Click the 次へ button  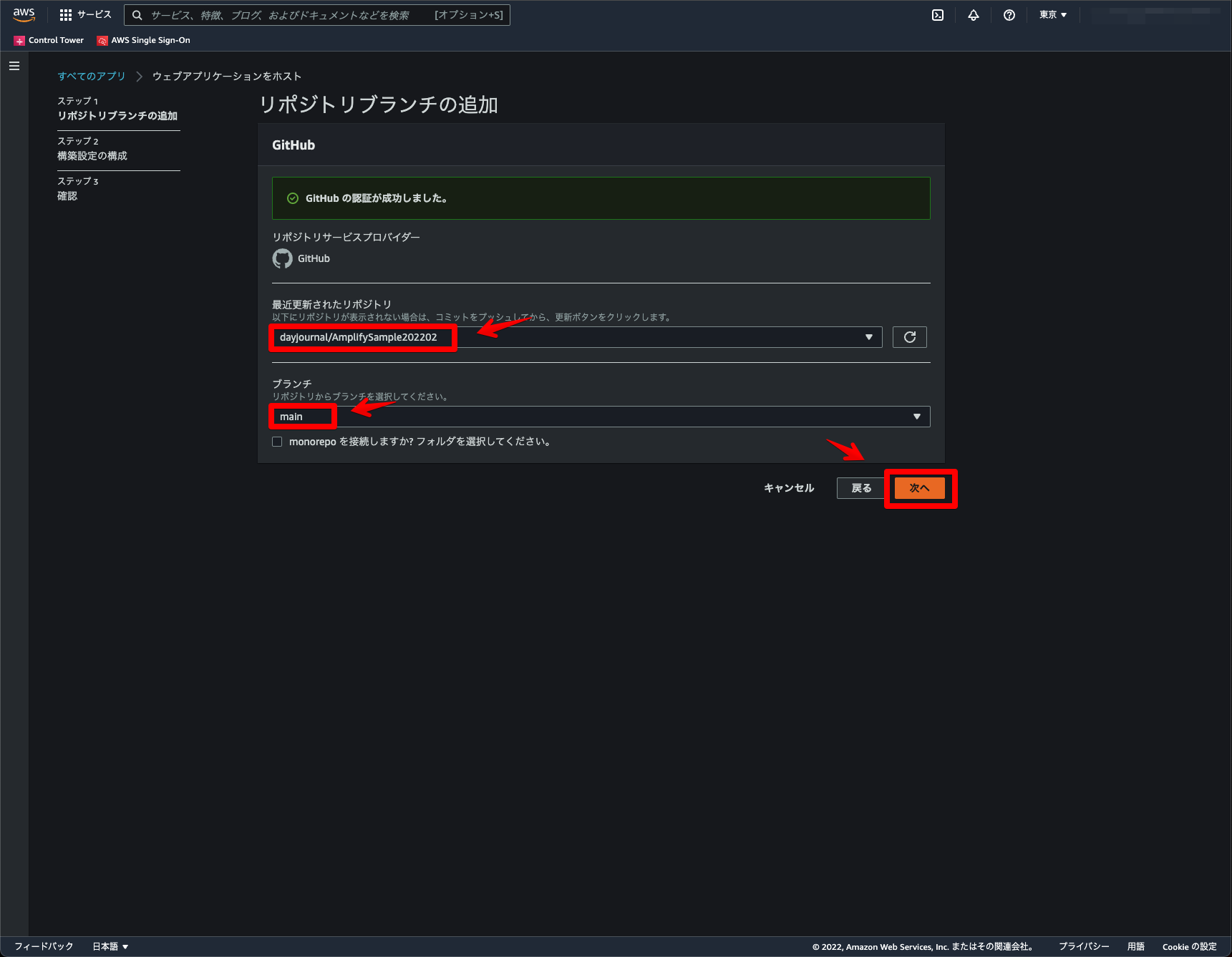click(920, 487)
